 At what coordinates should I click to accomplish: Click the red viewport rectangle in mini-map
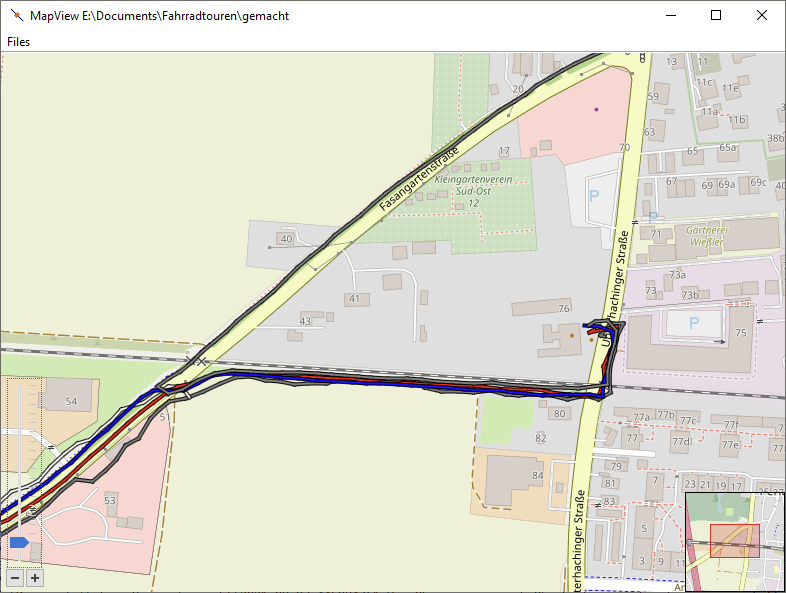point(734,541)
